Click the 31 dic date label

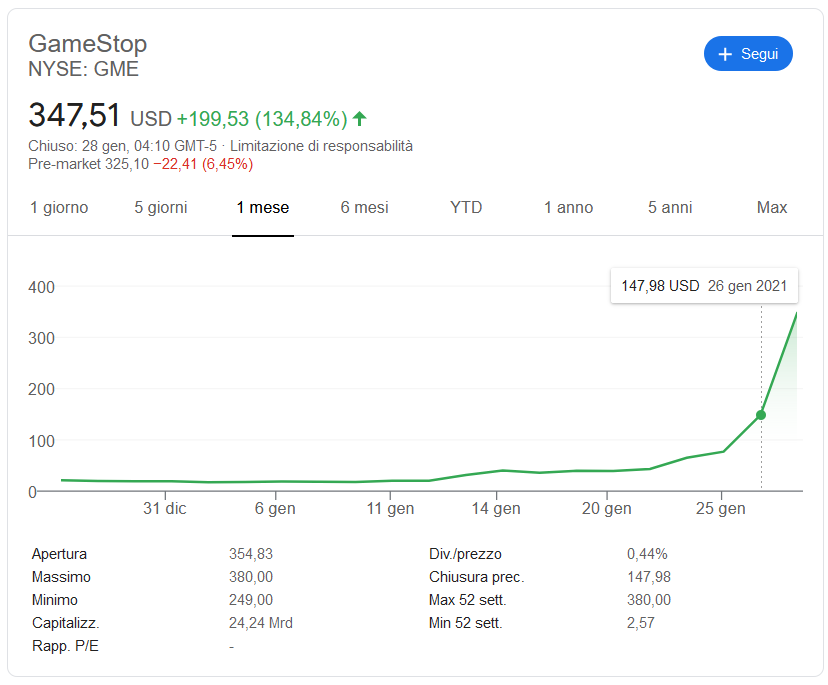tap(164, 509)
